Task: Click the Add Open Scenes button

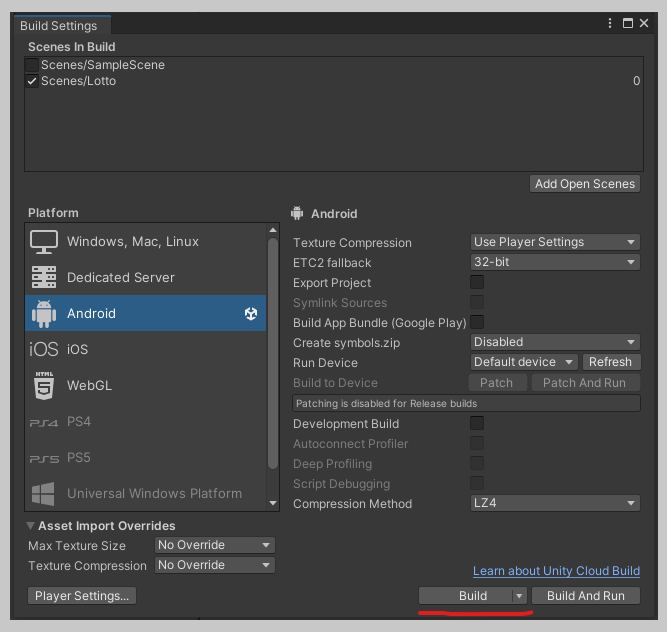Action: click(x=585, y=184)
